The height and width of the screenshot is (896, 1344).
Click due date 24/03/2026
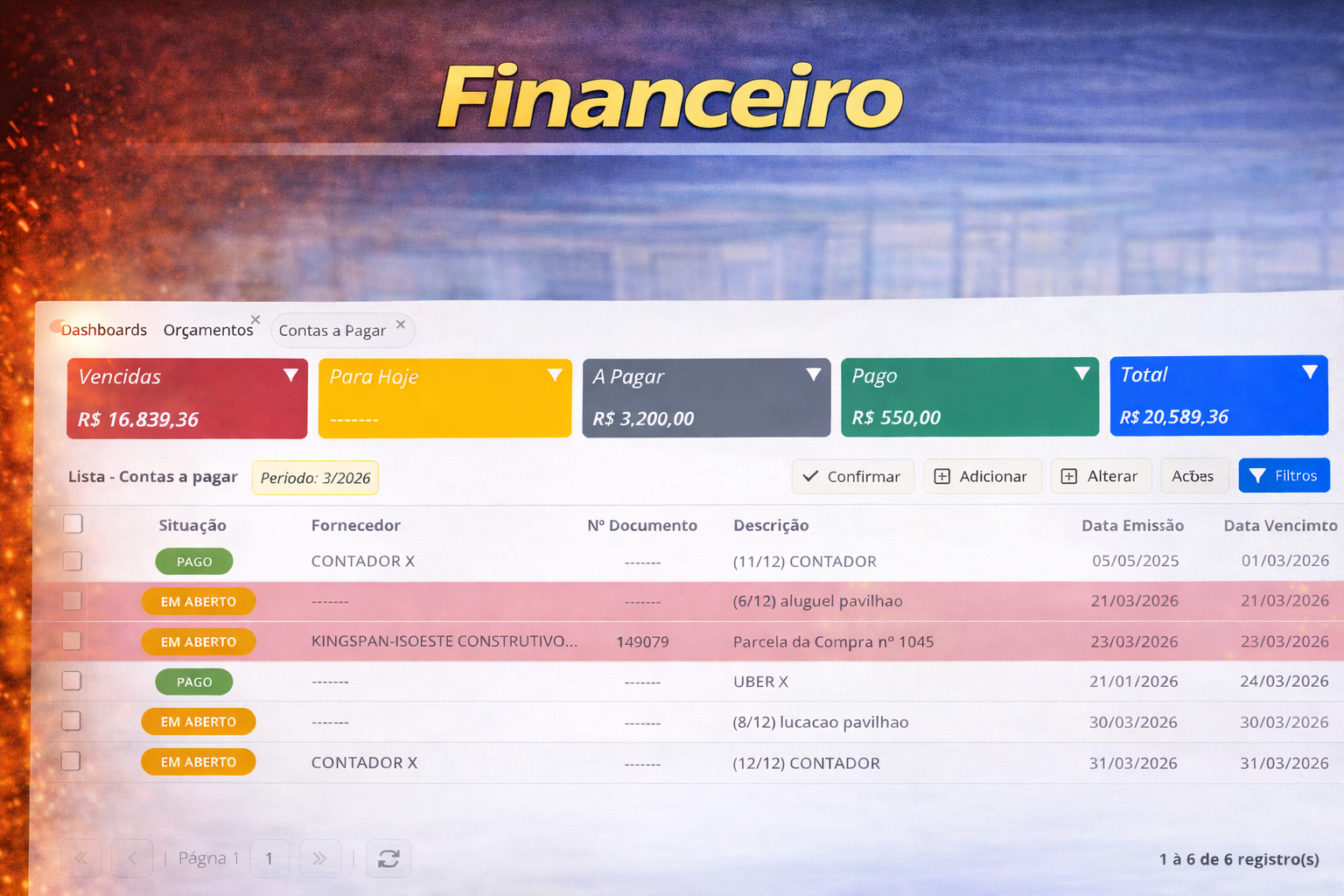coord(1284,681)
